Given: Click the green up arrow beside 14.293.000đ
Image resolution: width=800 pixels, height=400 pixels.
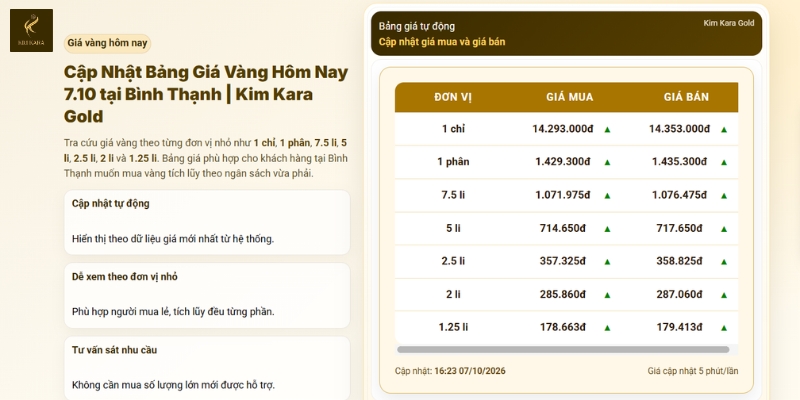Looking at the screenshot, I should [607, 130].
